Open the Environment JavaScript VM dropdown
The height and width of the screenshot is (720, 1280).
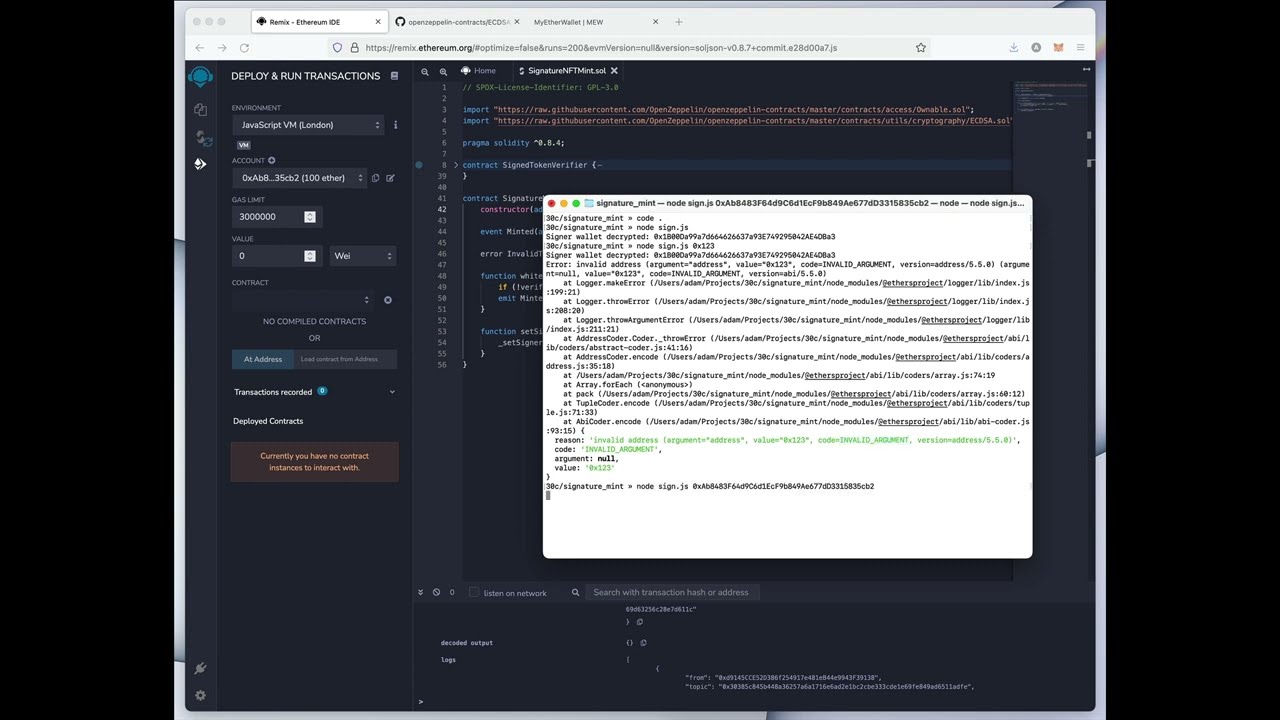310,125
